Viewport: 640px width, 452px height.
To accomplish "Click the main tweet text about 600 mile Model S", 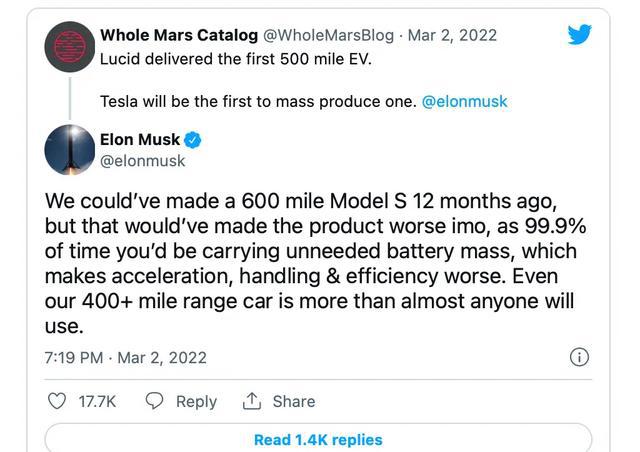I will (x=315, y=263).
